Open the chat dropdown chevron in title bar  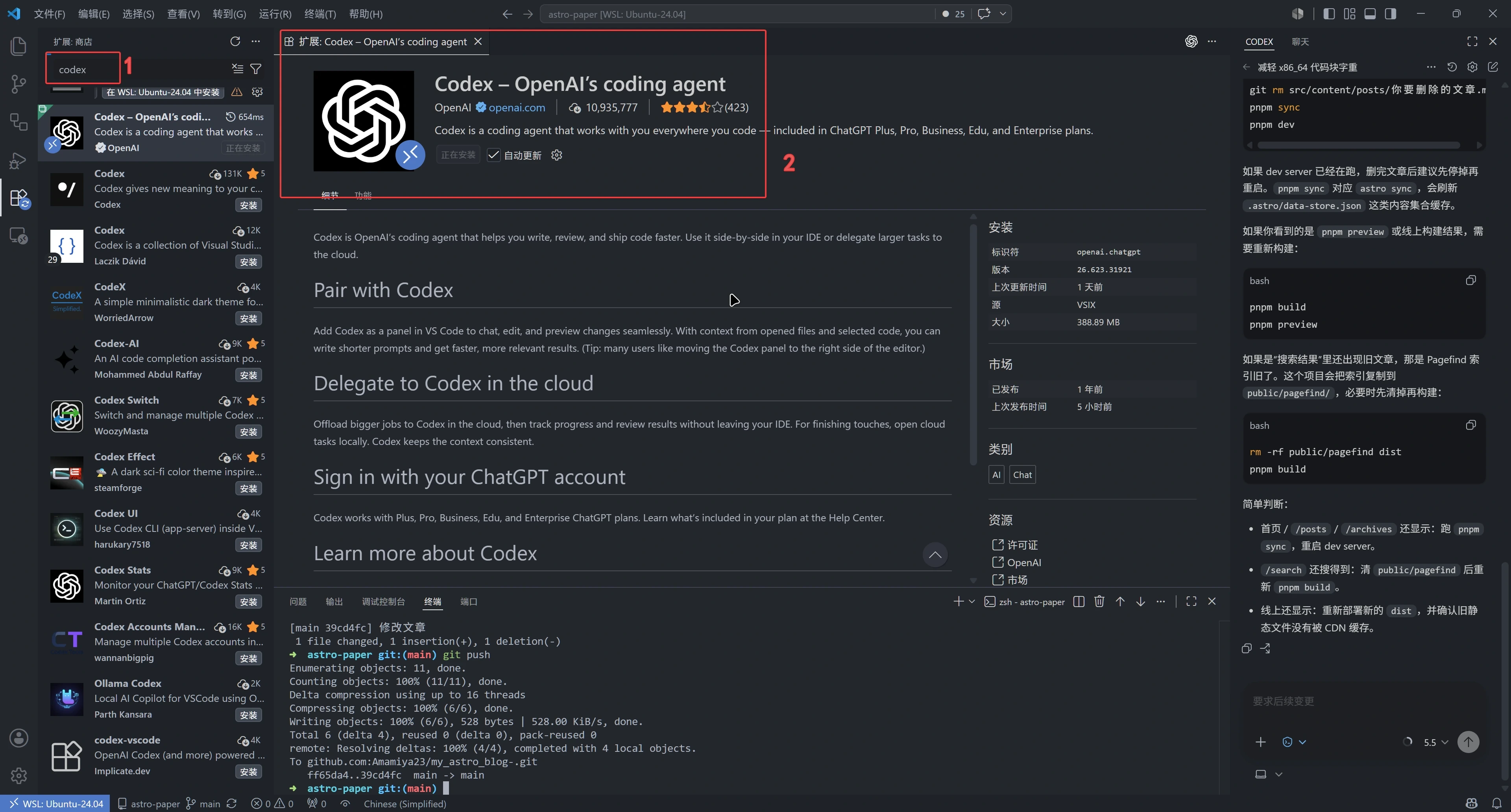tap(1003, 13)
